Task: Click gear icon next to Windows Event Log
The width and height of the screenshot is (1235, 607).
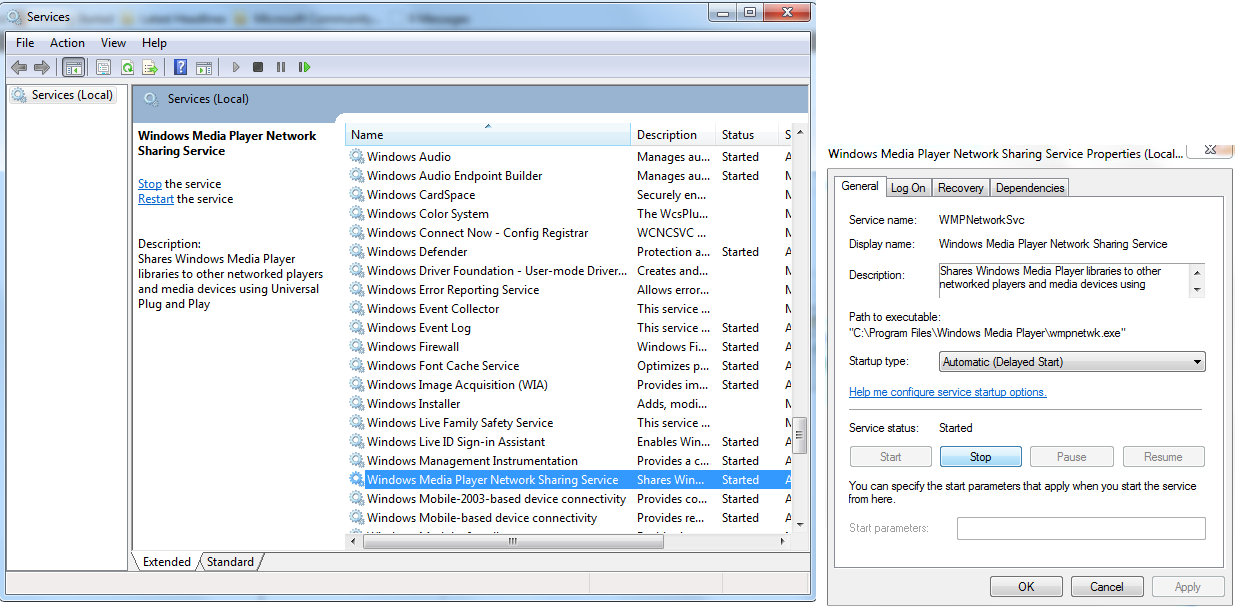Action: (x=356, y=327)
